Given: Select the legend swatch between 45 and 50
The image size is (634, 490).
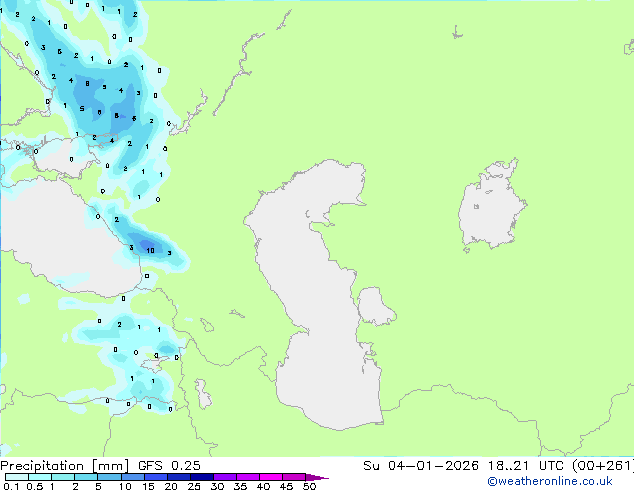Looking at the screenshot, I should coord(294,477).
